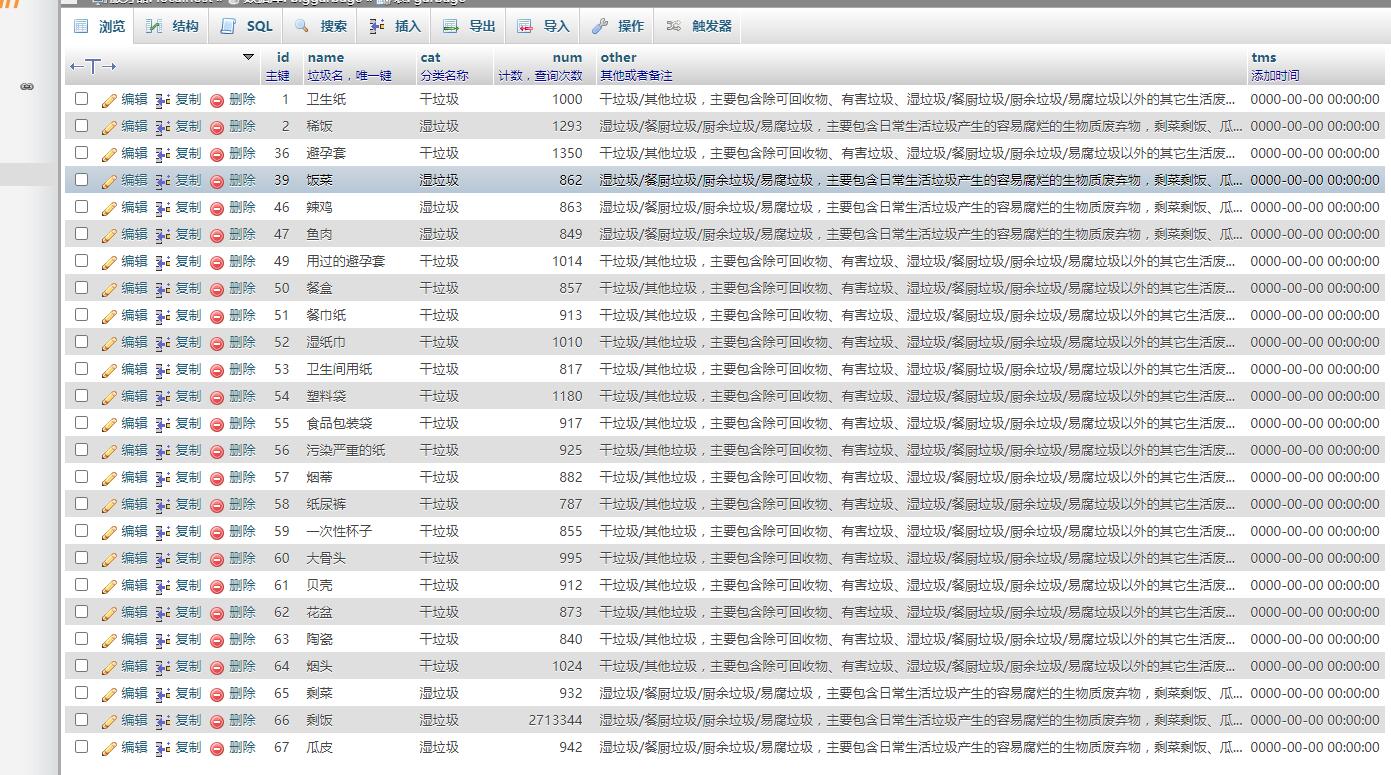The image size is (1391, 775).
Task: Click the pencil edit icon for 剩饭 row
Action: click(x=109, y=721)
